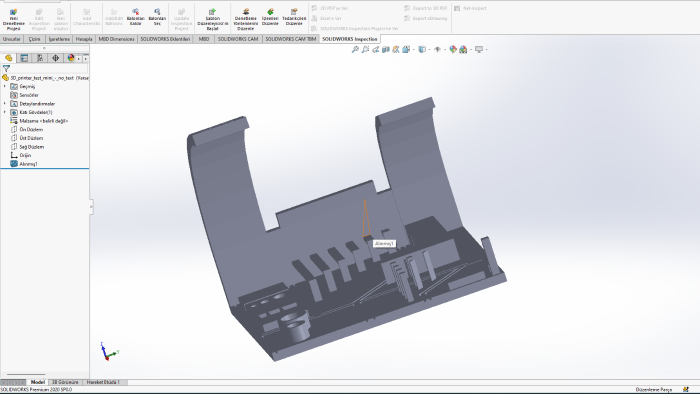Click Dynamic Annotation Views icon
This screenshot has width=700, height=394.
click(x=396, y=50)
